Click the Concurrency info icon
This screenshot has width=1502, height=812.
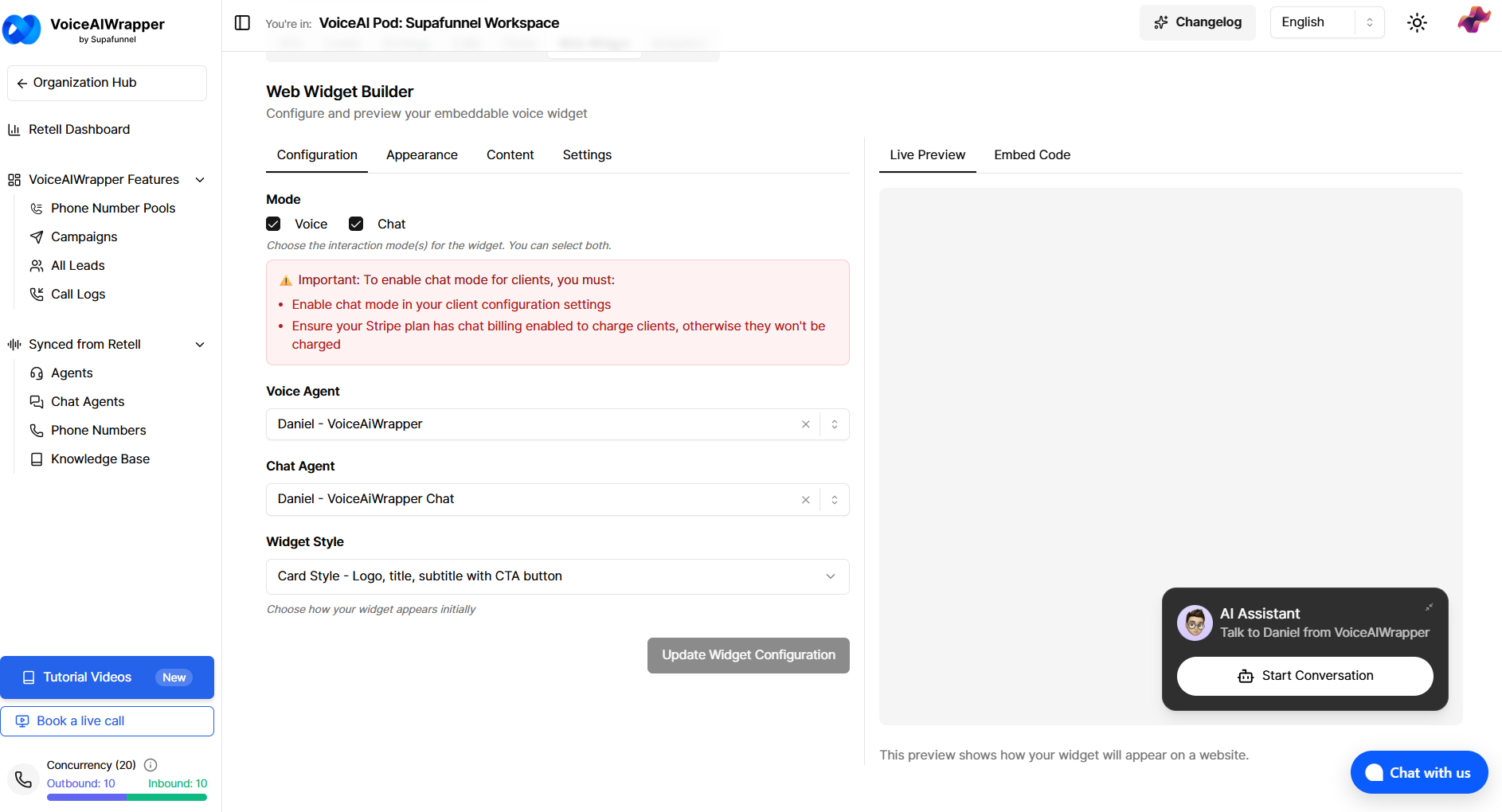151,765
